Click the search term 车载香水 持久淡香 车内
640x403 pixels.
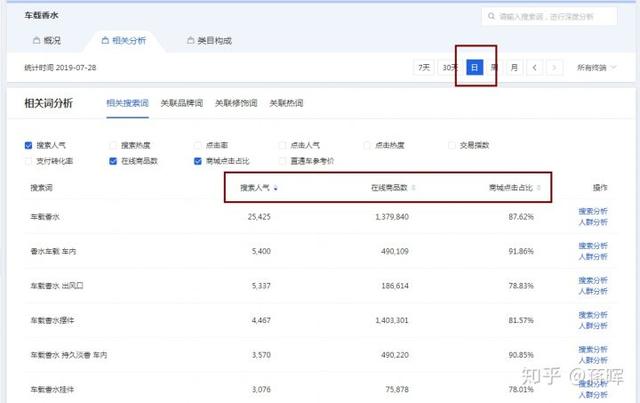69,355
